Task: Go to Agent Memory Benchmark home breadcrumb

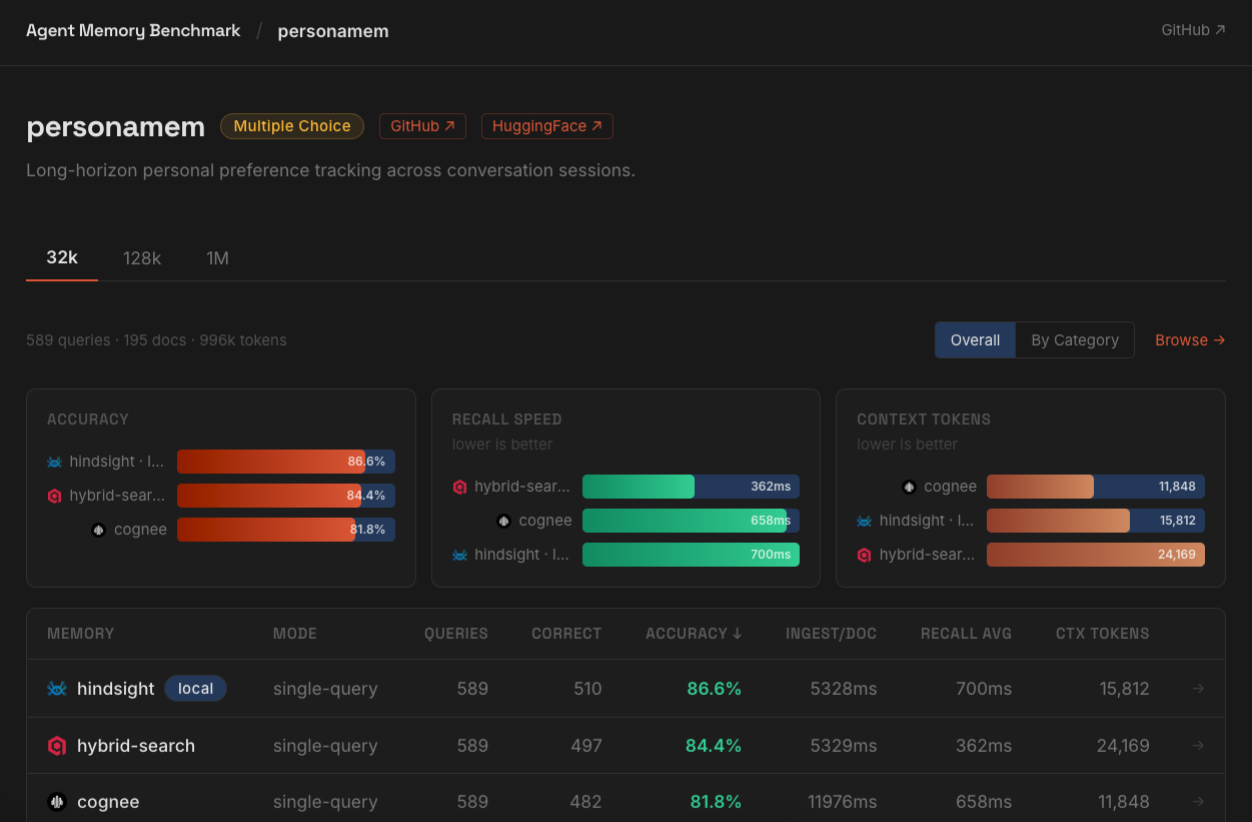Action: click(133, 31)
